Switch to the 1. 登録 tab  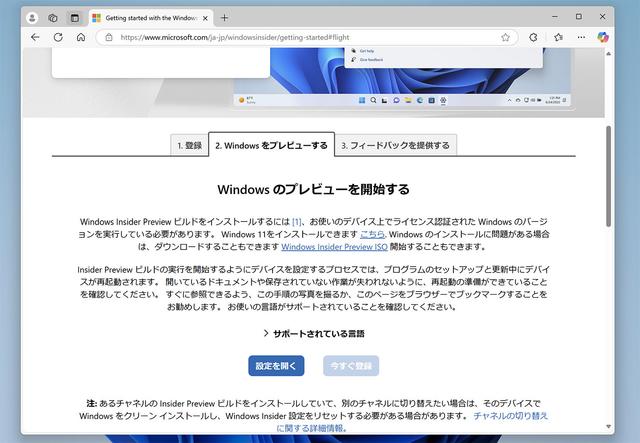coord(189,145)
